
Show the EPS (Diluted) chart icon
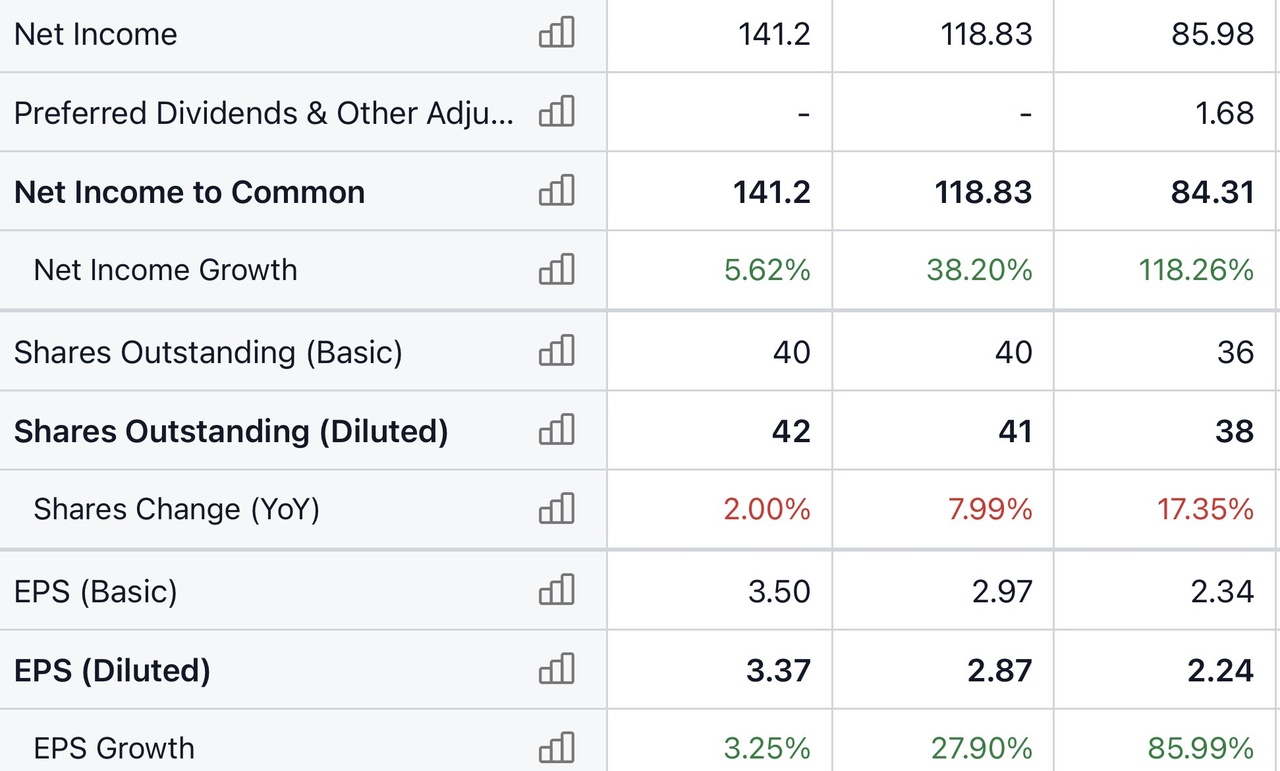[x=557, y=669]
